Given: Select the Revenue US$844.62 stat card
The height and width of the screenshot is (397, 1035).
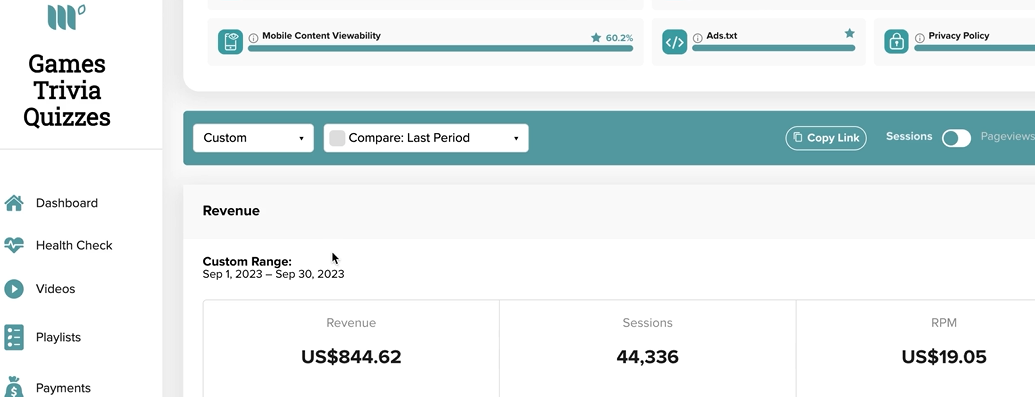Looking at the screenshot, I should pos(351,348).
